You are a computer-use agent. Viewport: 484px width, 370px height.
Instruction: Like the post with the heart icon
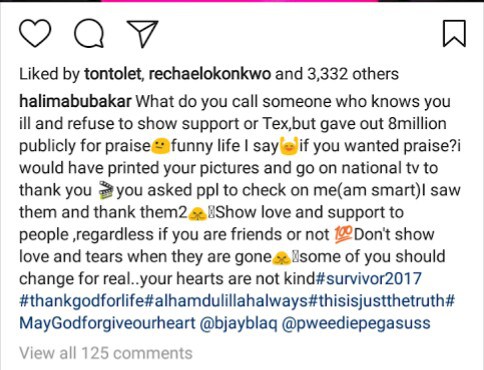[x=35, y=33]
